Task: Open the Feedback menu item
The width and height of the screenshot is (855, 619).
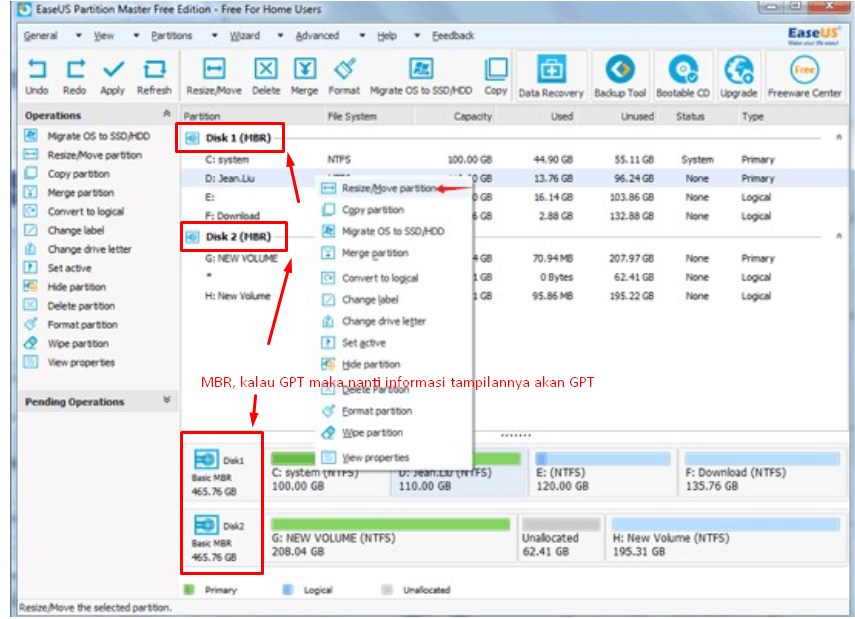Action: (453, 35)
